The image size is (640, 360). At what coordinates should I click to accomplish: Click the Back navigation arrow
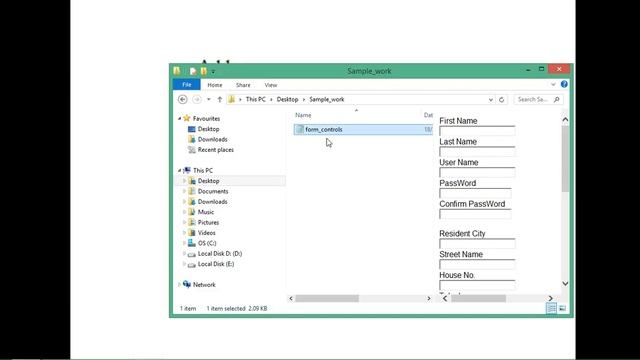click(x=182, y=99)
